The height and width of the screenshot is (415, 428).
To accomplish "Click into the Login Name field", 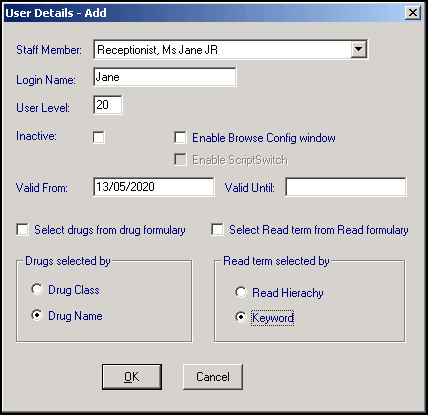I will [165, 77].
